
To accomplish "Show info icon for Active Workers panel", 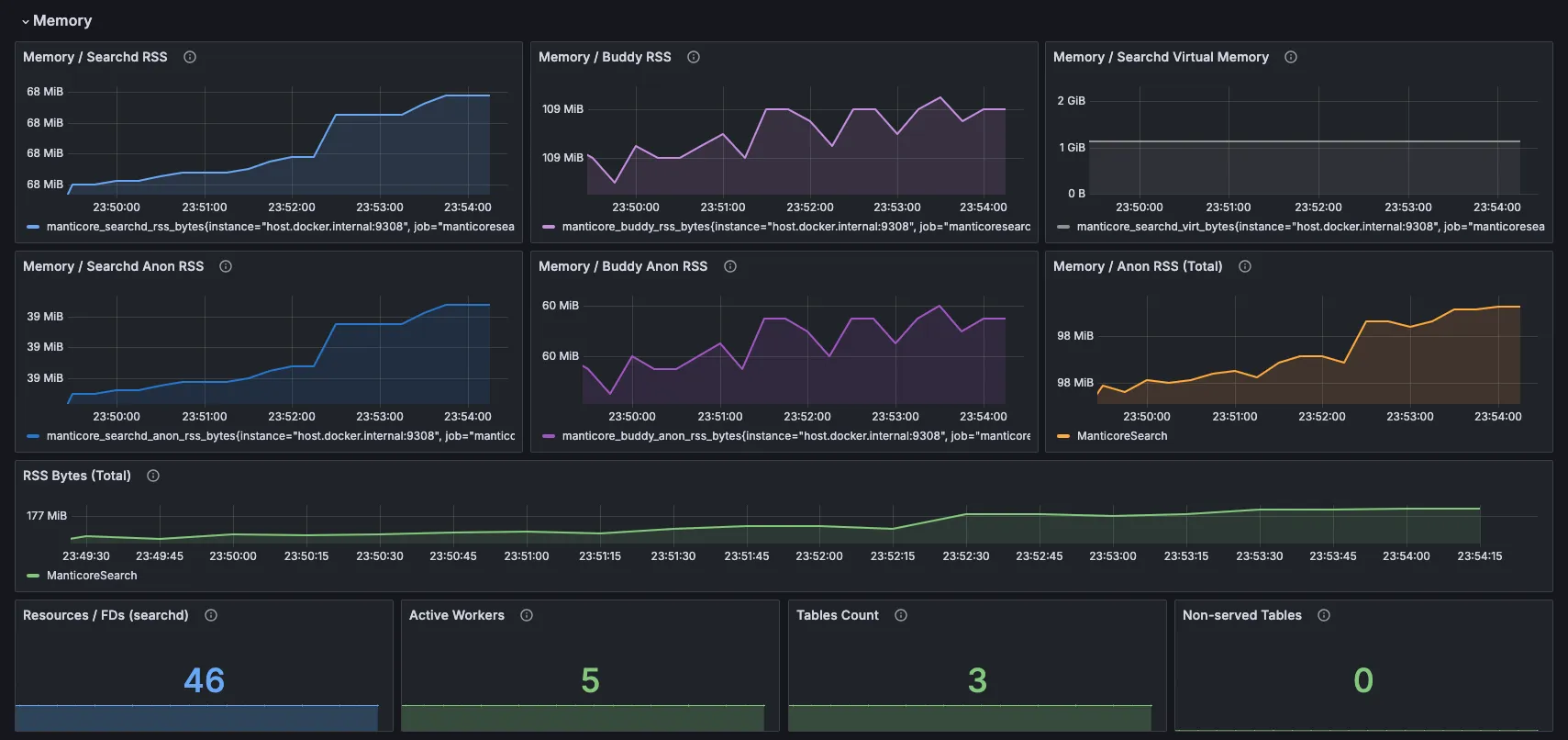I will tap(527, 615).
